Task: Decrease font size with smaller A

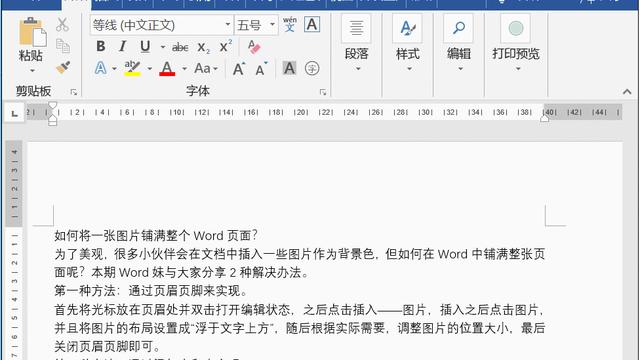Action: [261, 69]
